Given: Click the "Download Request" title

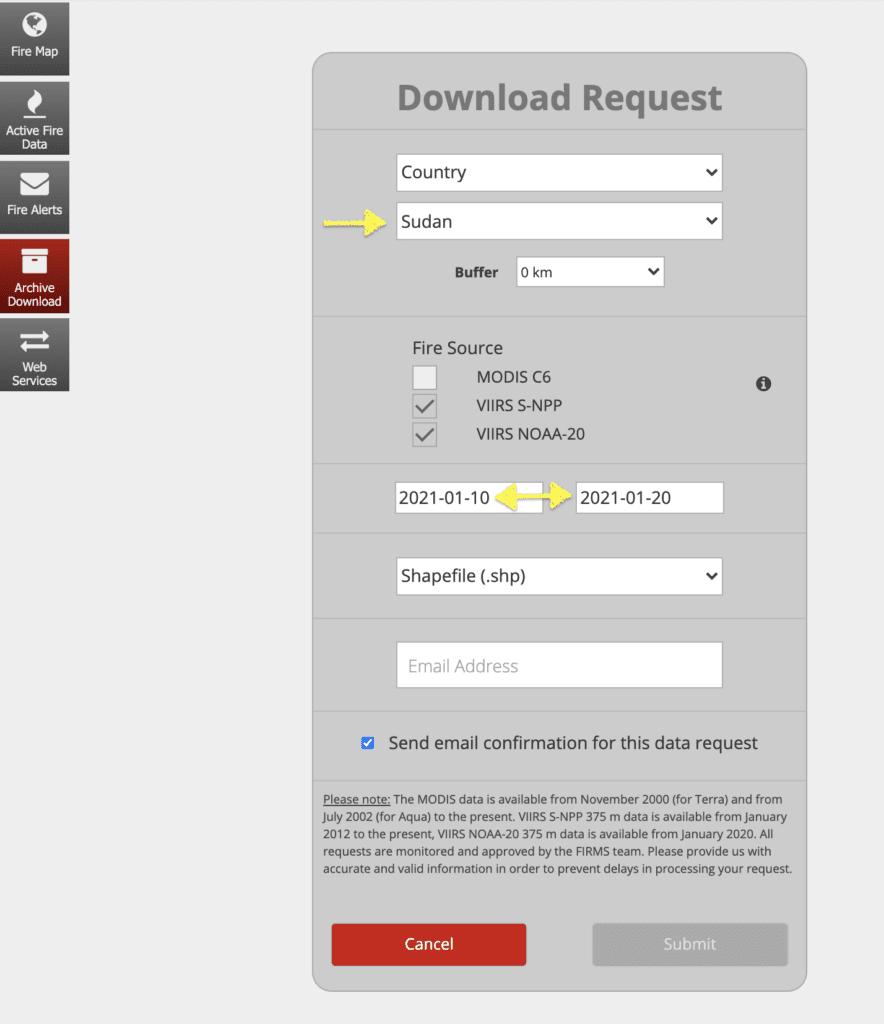Looking at the screenshot, I should (560, 98).
